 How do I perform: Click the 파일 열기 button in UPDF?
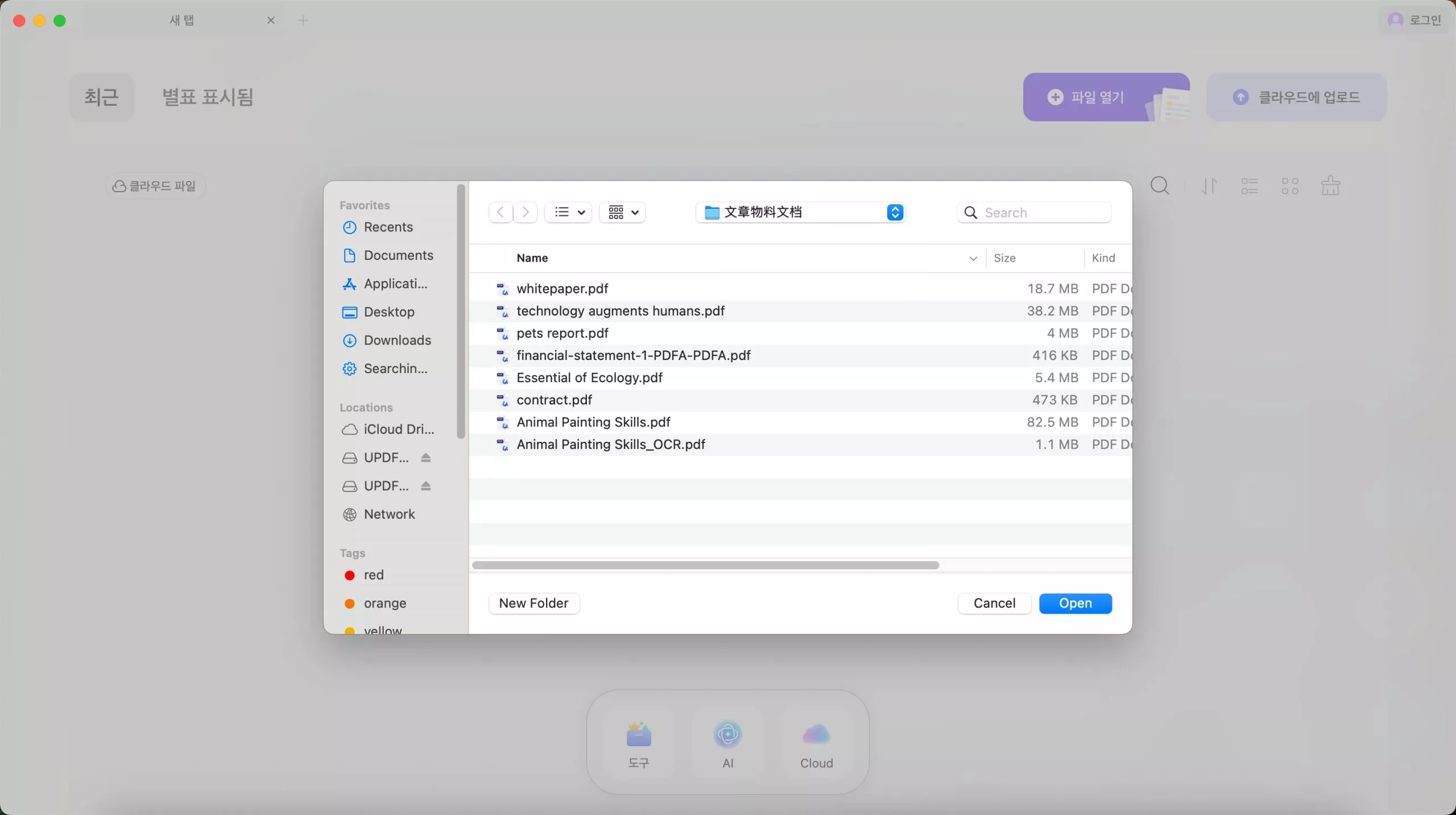pos(1106,97)
